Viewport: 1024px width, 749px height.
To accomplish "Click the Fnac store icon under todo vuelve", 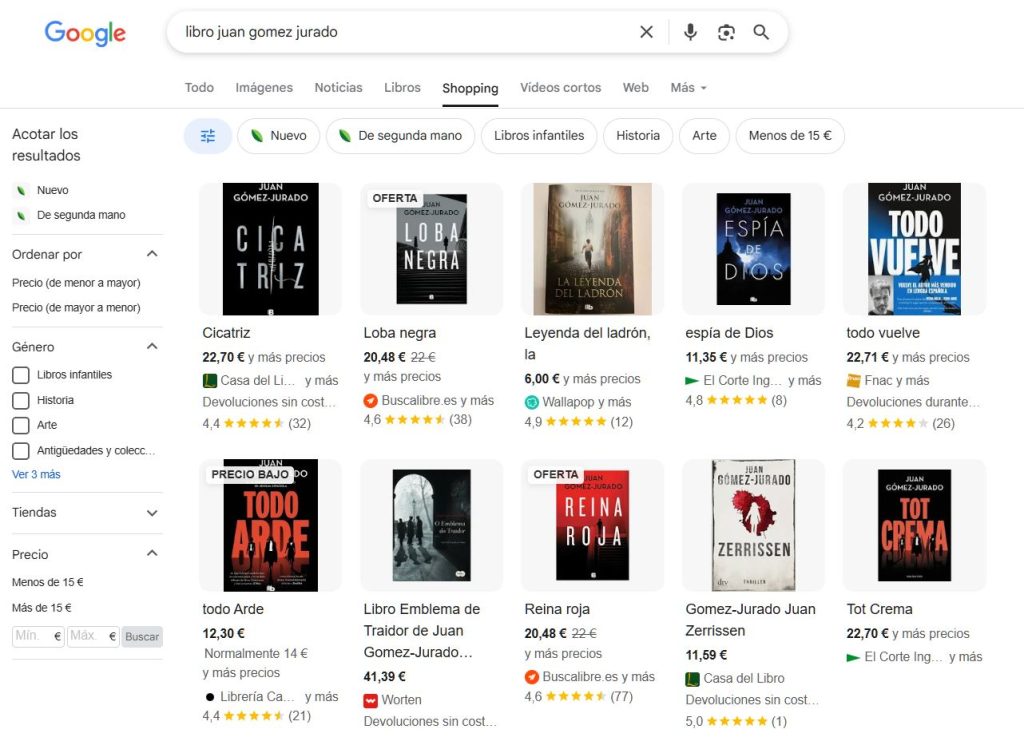I will pos(853,380).
